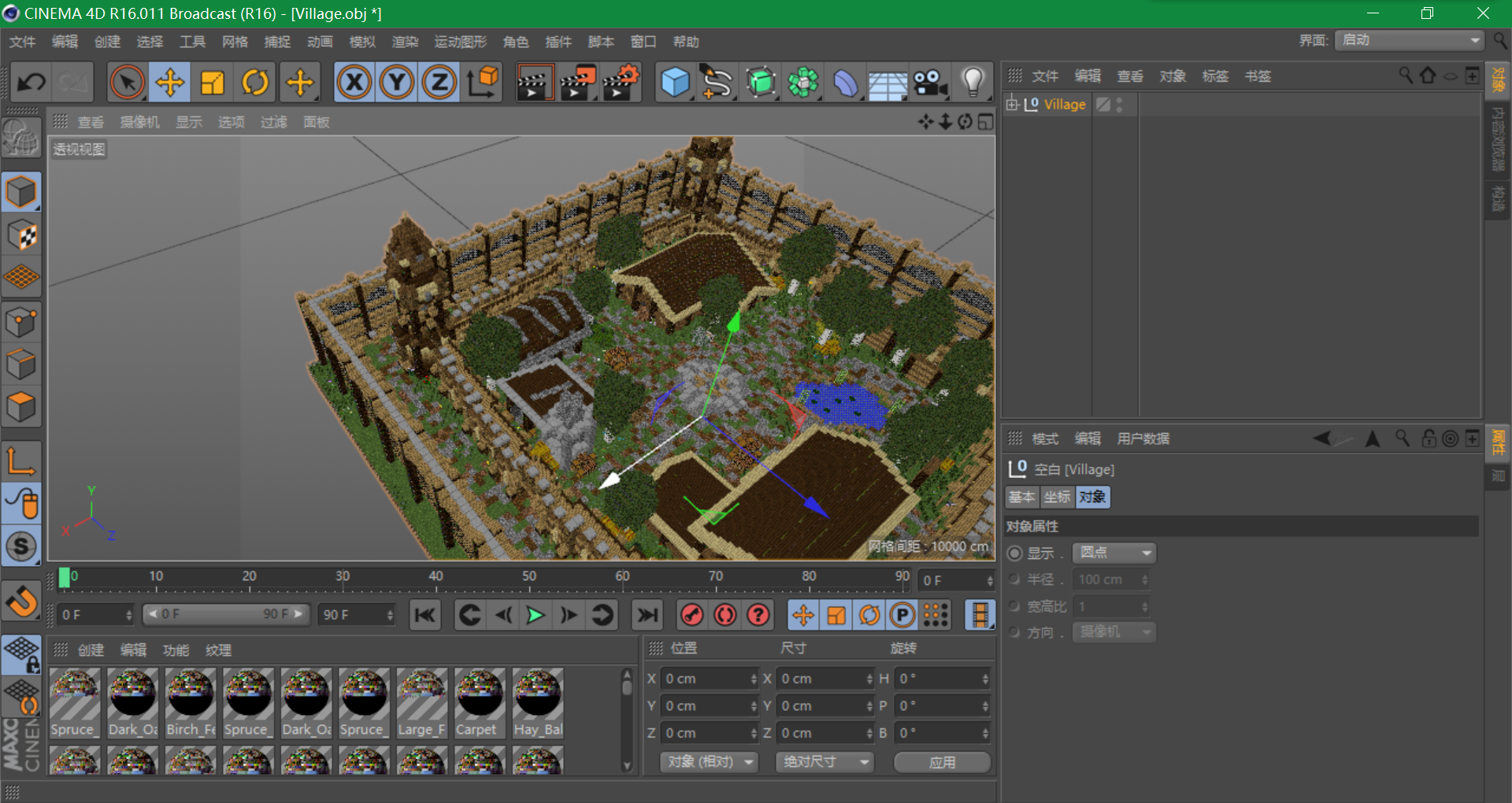Image resolution: width=1512 pixels, height=803 pixels.
Task: Open material manager 创建 menu
Action: [91, 650]
